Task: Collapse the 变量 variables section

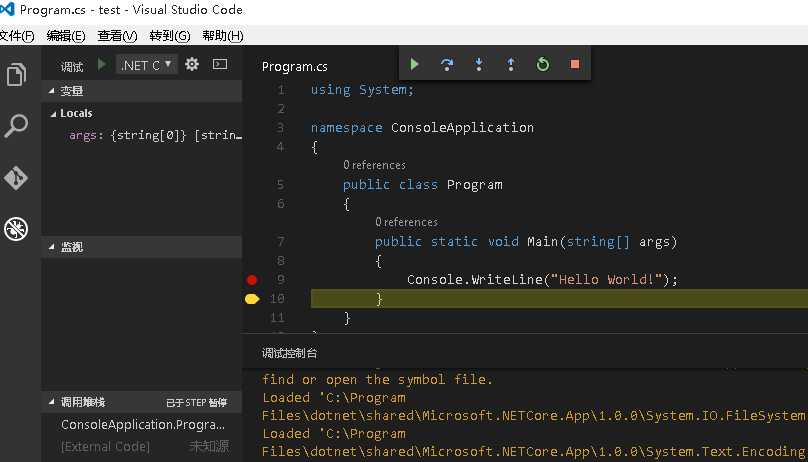Action: 71,91
